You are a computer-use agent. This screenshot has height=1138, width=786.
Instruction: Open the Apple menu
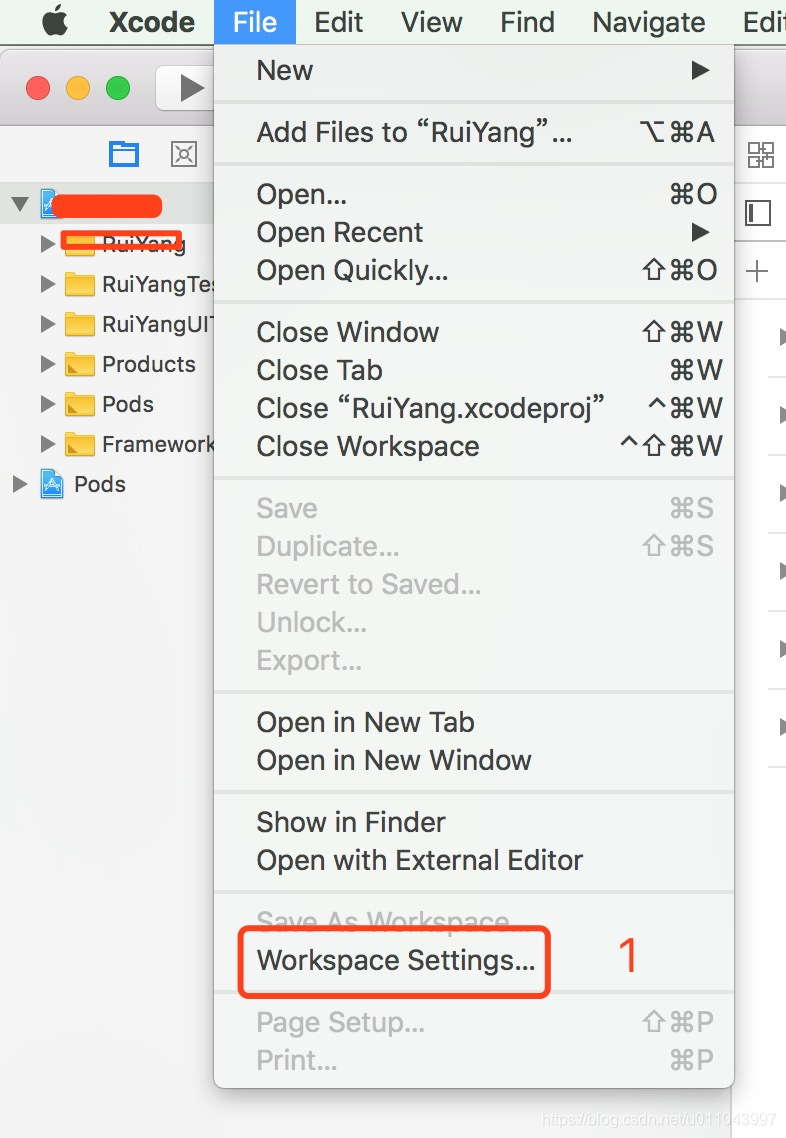tap(55, 21)
